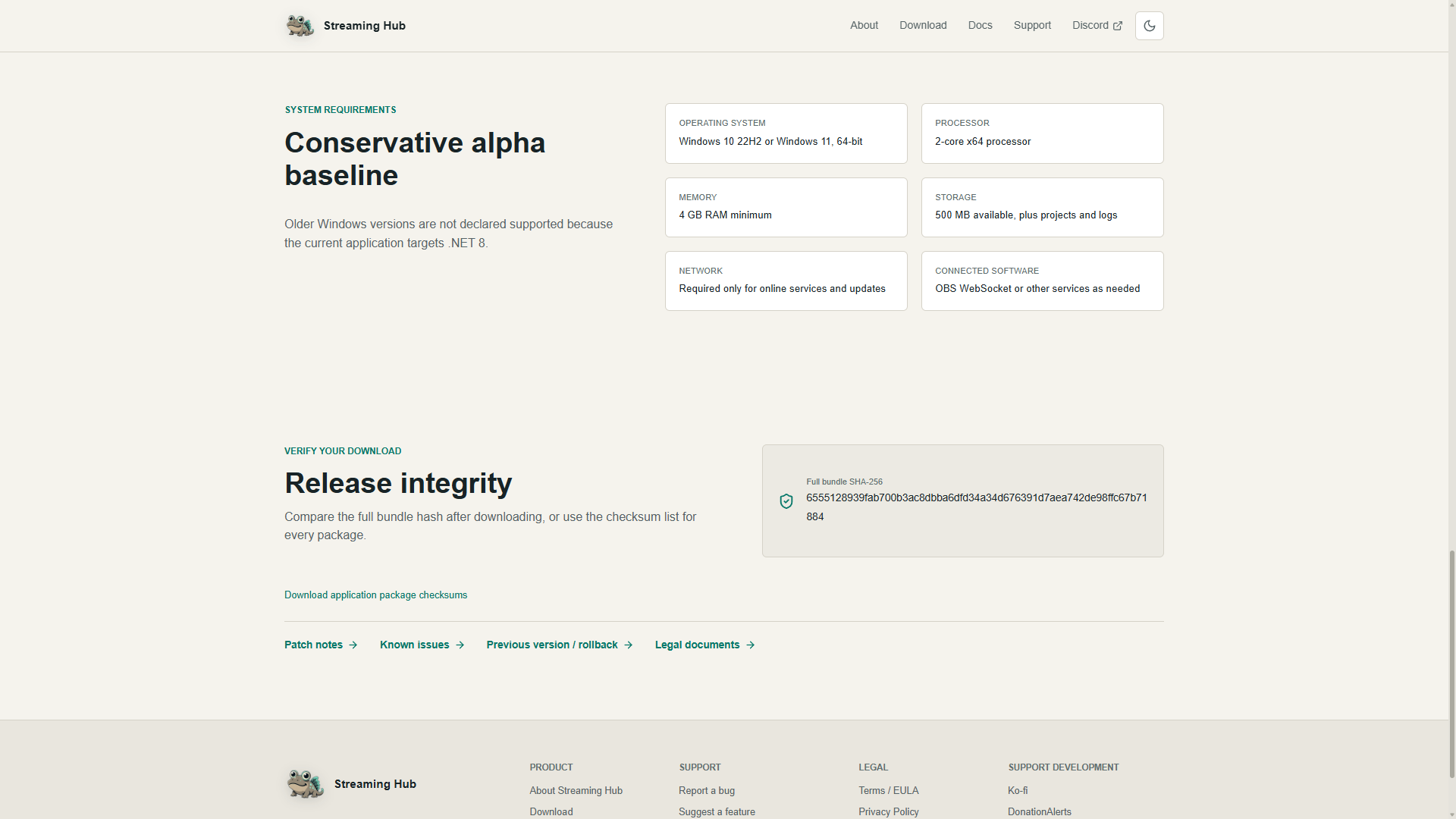Open Download in the top navigation

click(923, 25)
